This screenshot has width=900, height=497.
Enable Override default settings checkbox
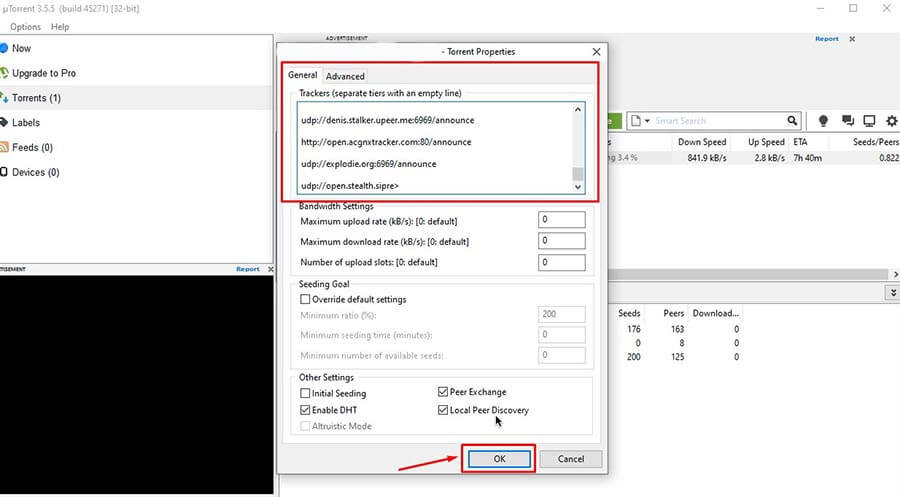(x=305, y=299)
